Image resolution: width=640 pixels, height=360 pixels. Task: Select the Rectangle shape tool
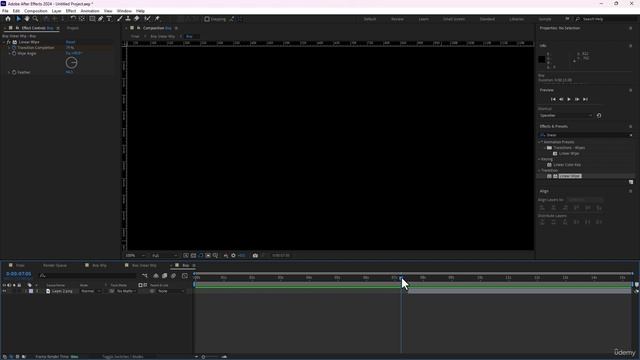point(92,19)
